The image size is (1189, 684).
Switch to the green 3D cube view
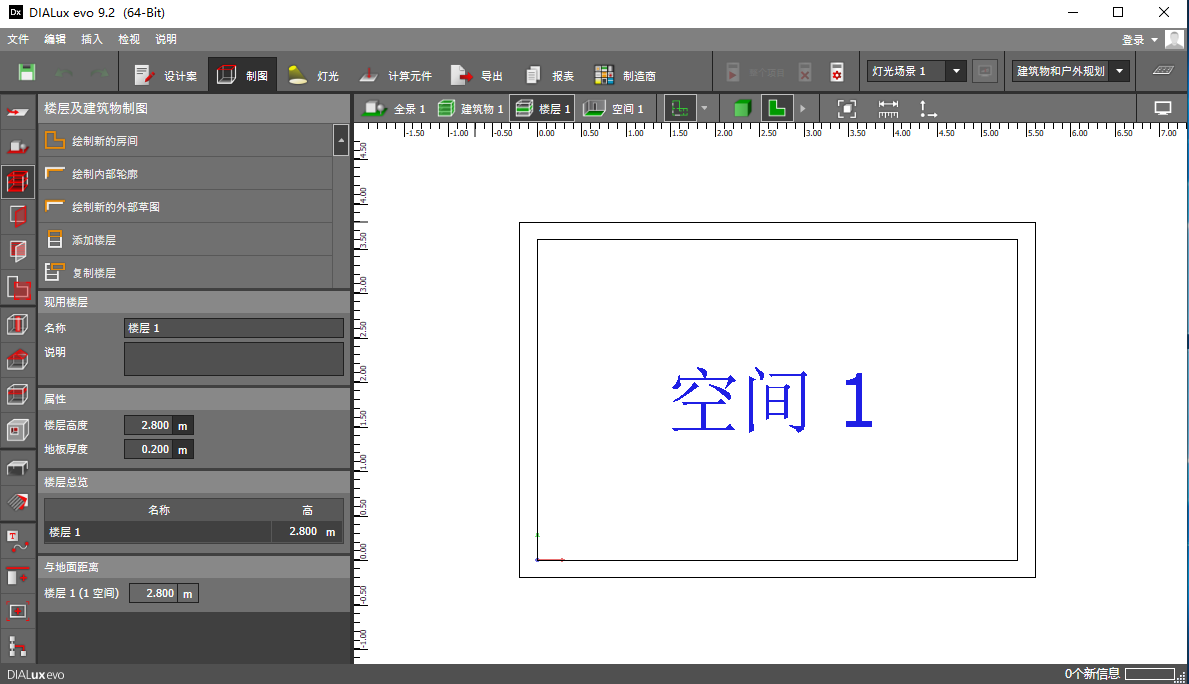[x=742, y=108]
